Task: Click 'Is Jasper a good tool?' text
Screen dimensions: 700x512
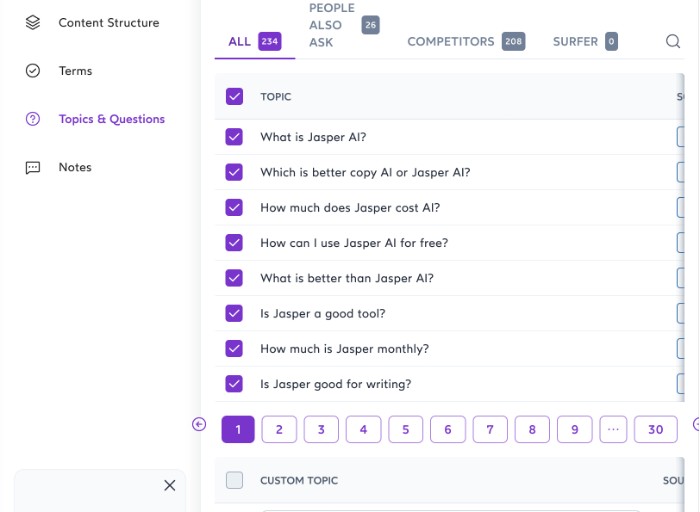Action: [x=322, y=313]
